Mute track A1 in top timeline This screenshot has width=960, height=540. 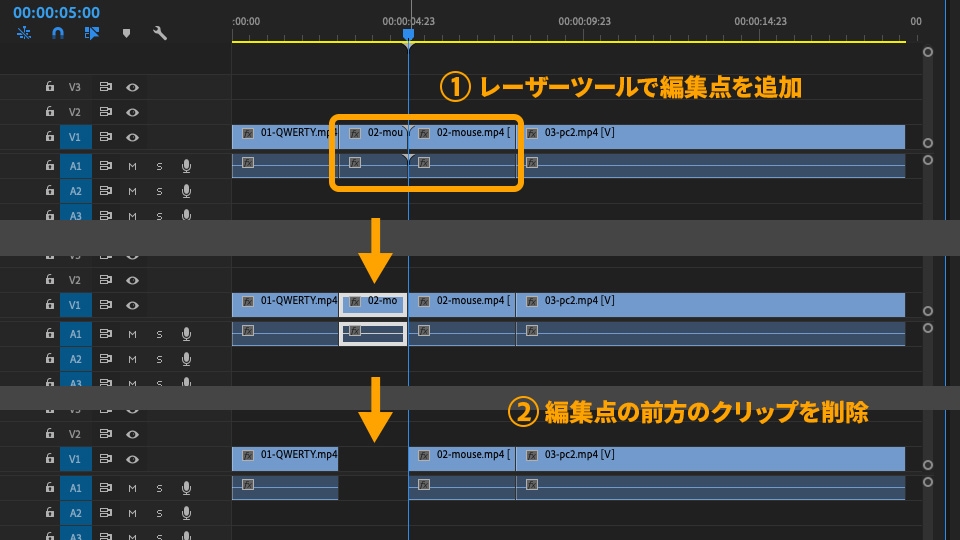pos(132,167)
